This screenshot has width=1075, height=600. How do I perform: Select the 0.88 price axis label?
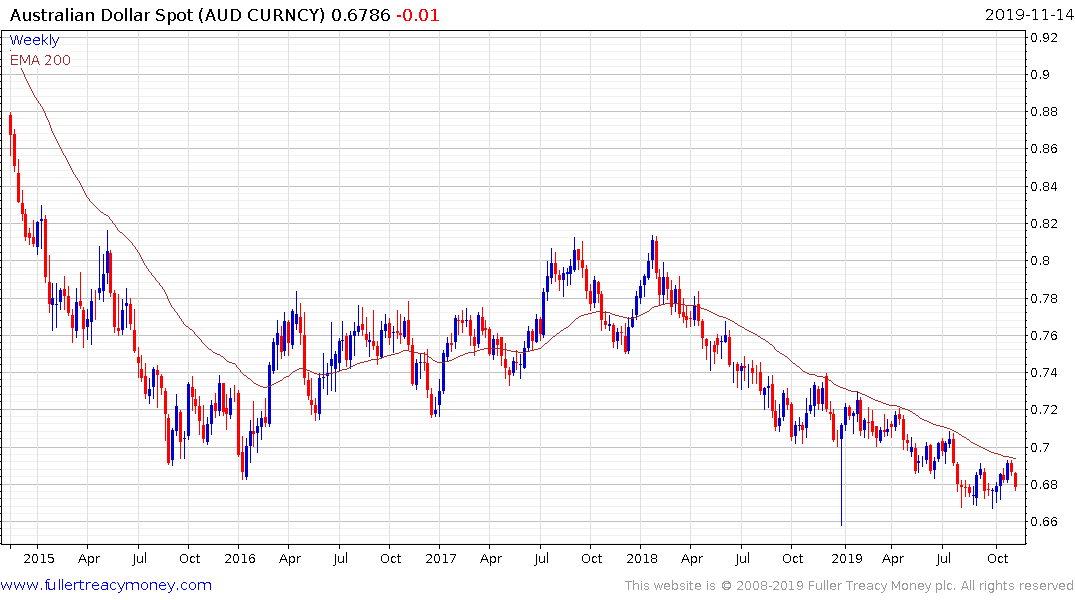[1044, 112]
